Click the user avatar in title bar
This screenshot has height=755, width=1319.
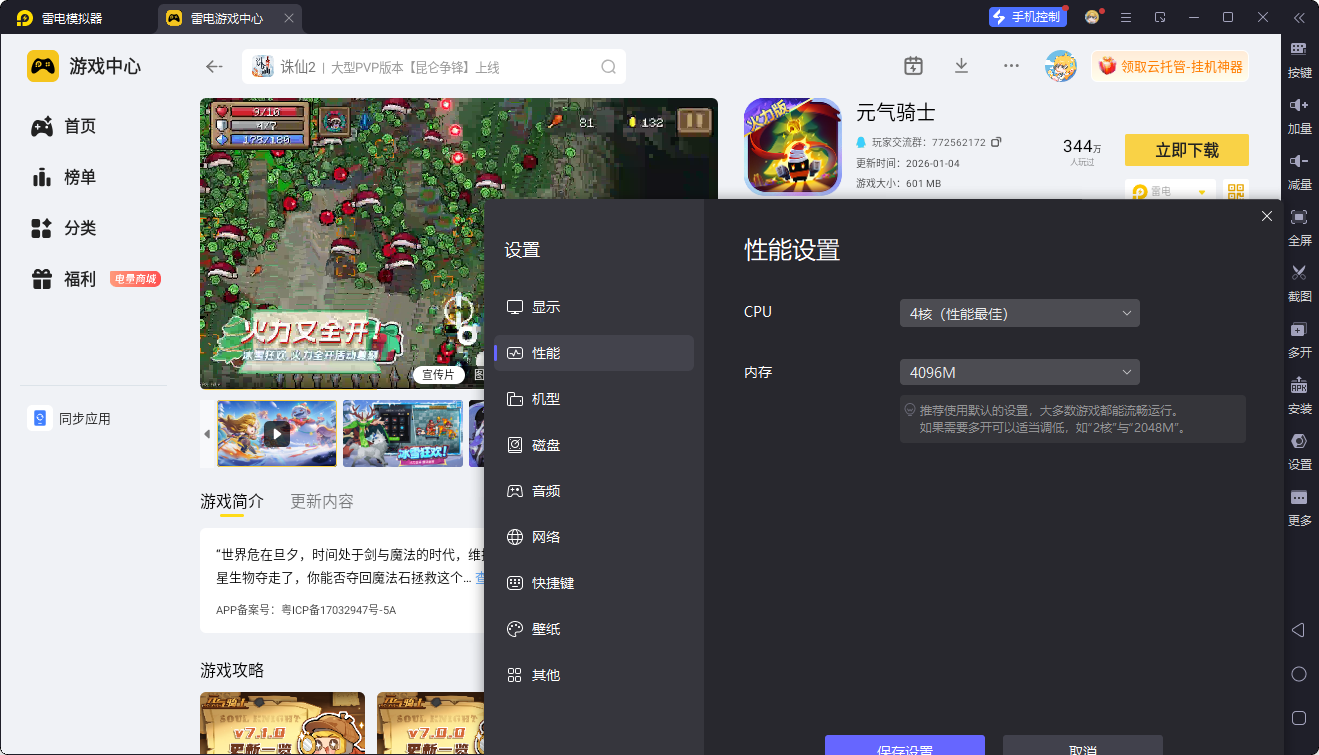point(1092,18)
